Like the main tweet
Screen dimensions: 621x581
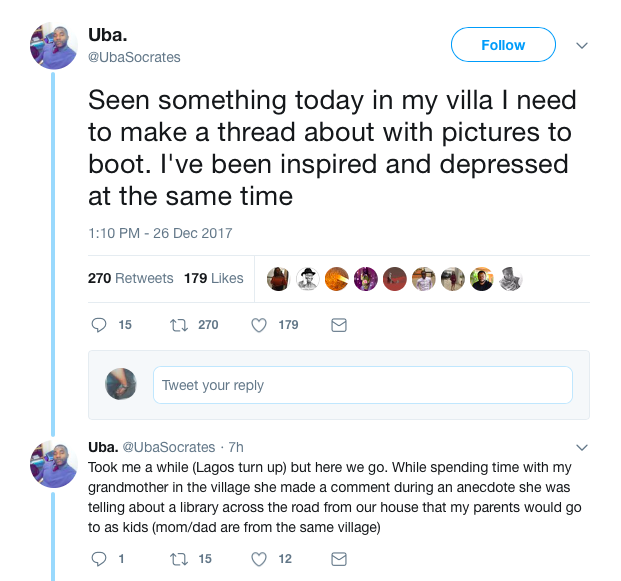click(259, 325)
